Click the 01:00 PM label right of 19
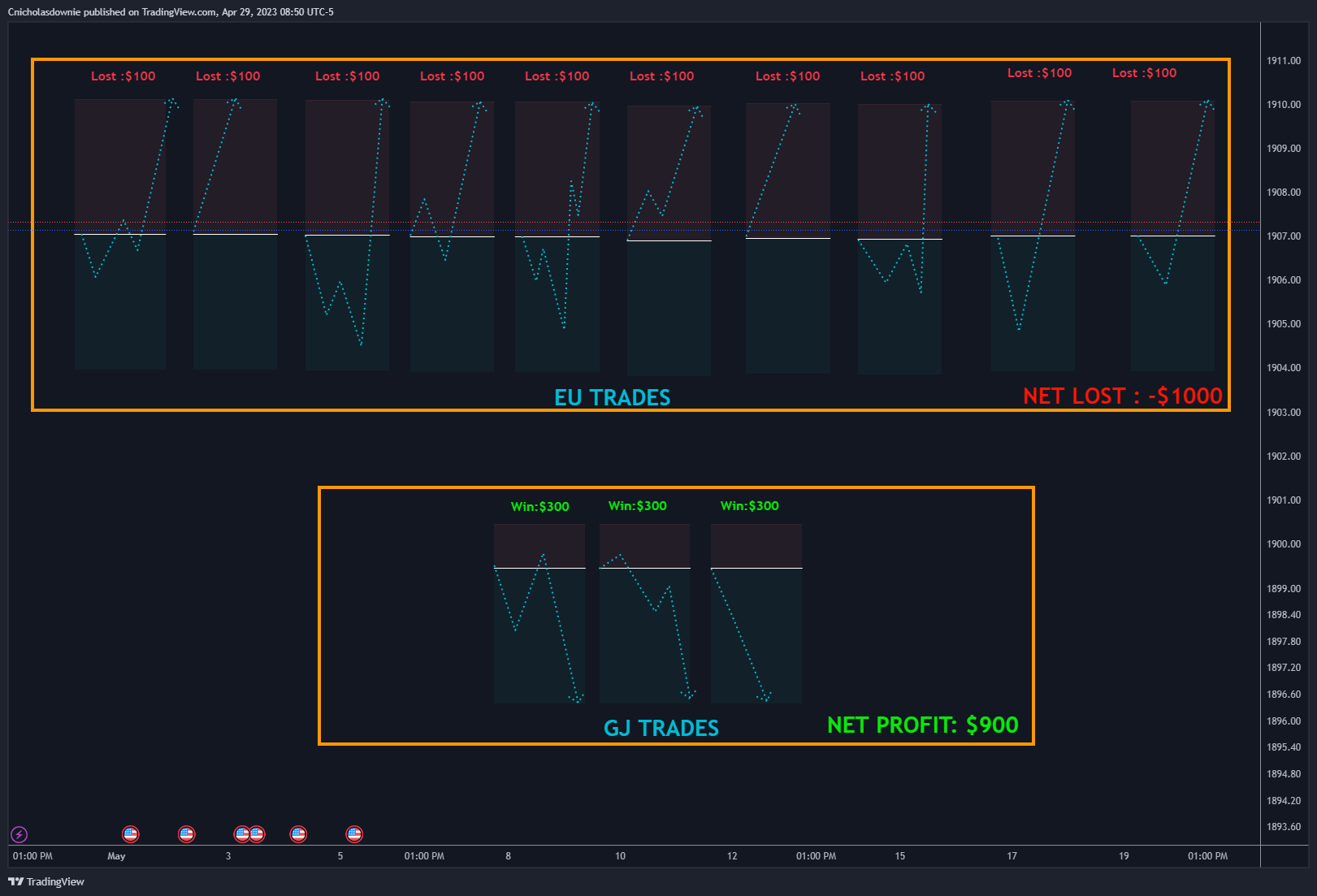1317x896 pixels. click(x=1208, y=856)
